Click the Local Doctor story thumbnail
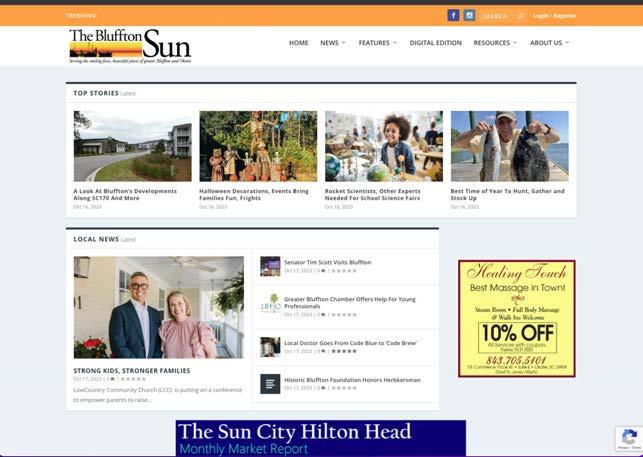This screenshot has width=643, height=457. click(x=270, y=347)
